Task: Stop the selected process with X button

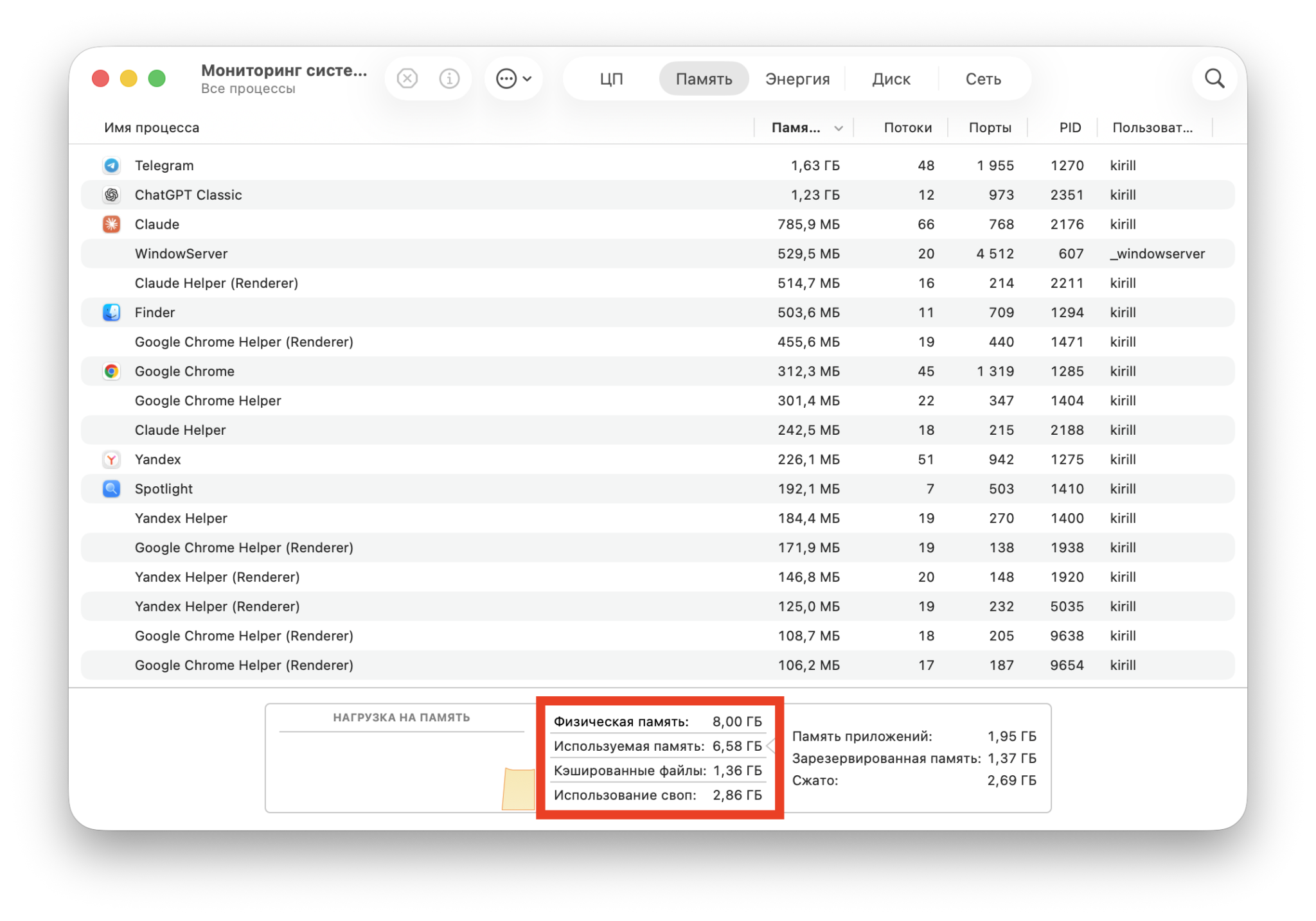Action: [x=407, y=78]
